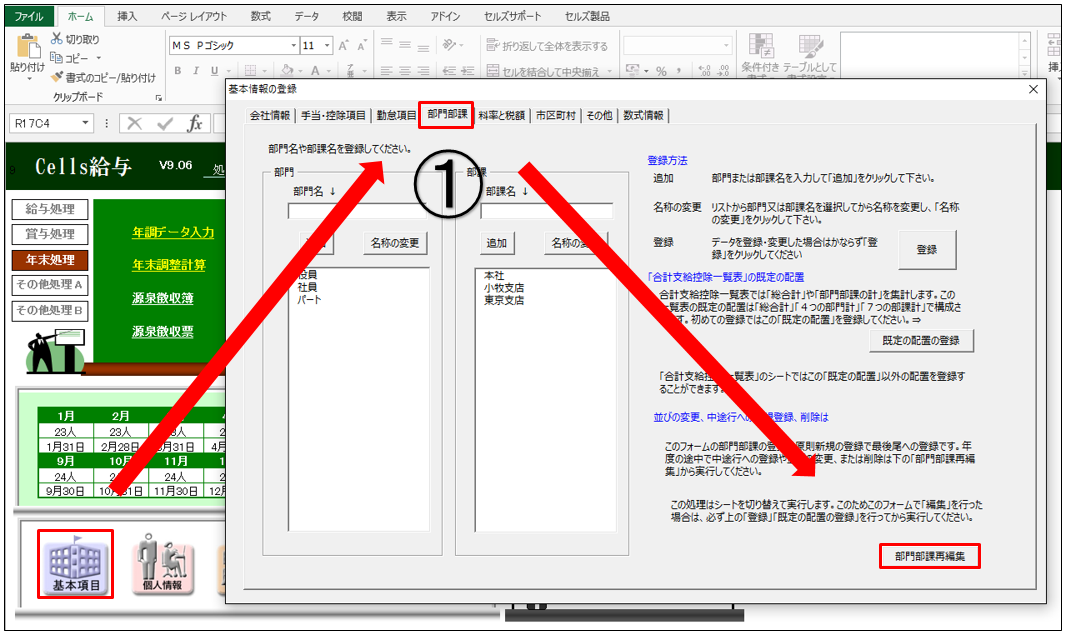
Task: Click the font color A swatch
Action: 315,71
